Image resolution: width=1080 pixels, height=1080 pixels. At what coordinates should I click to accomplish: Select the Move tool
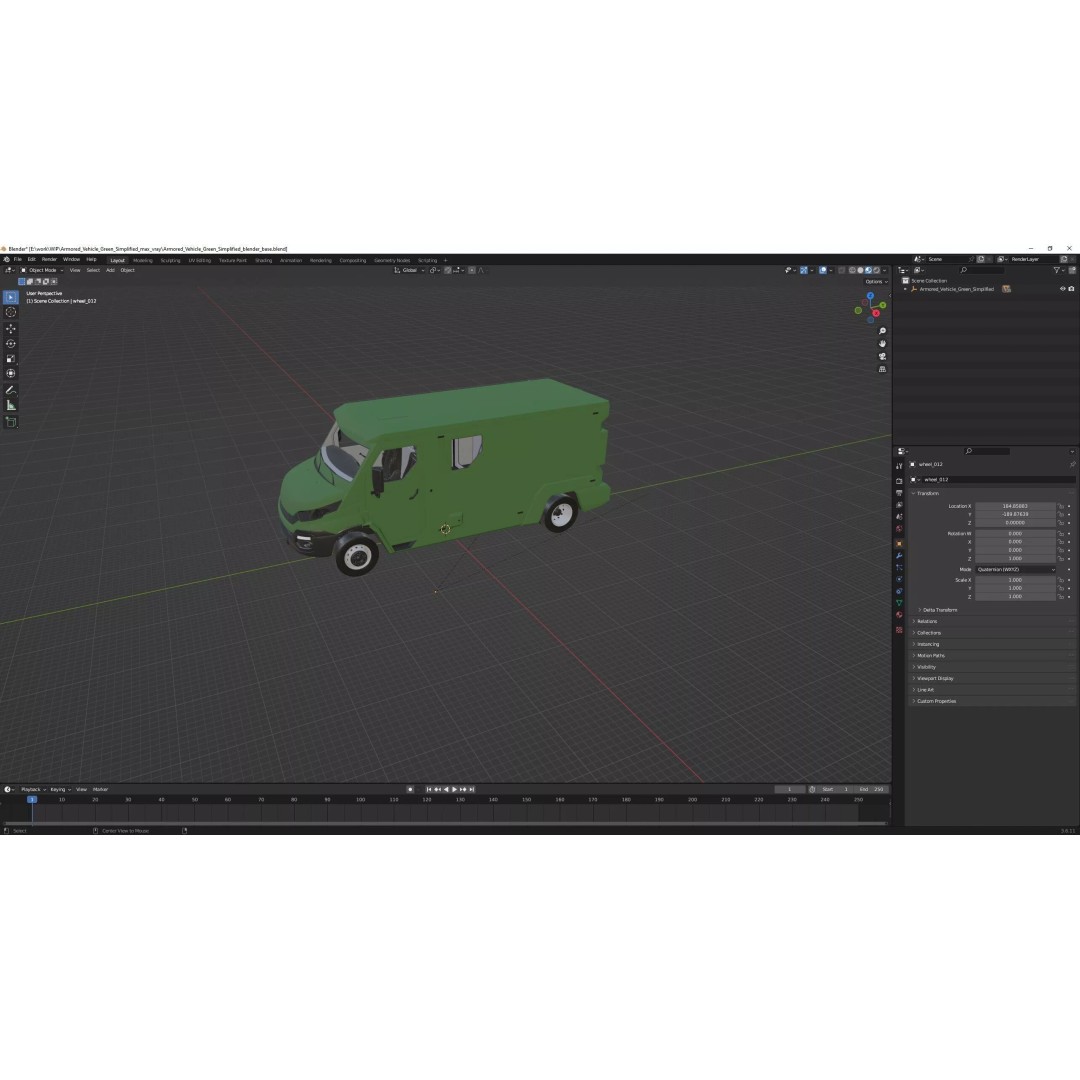coord(10,329)
